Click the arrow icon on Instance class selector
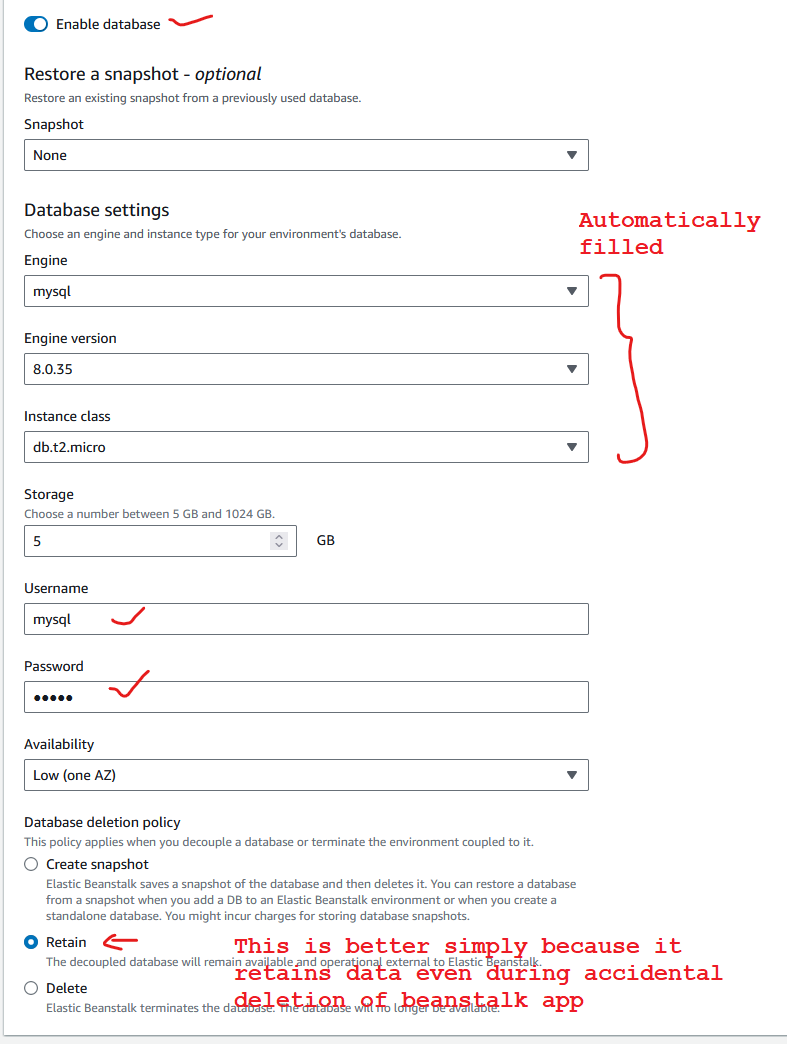The image size is (787, 1044). pyautogui.click(x=572, y=447)
